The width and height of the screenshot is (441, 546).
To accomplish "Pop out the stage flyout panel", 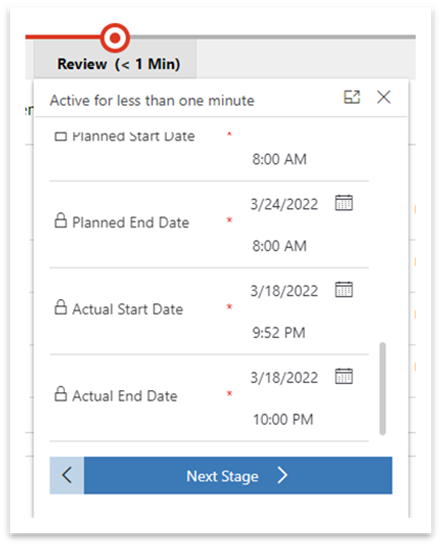I will 351,97.
